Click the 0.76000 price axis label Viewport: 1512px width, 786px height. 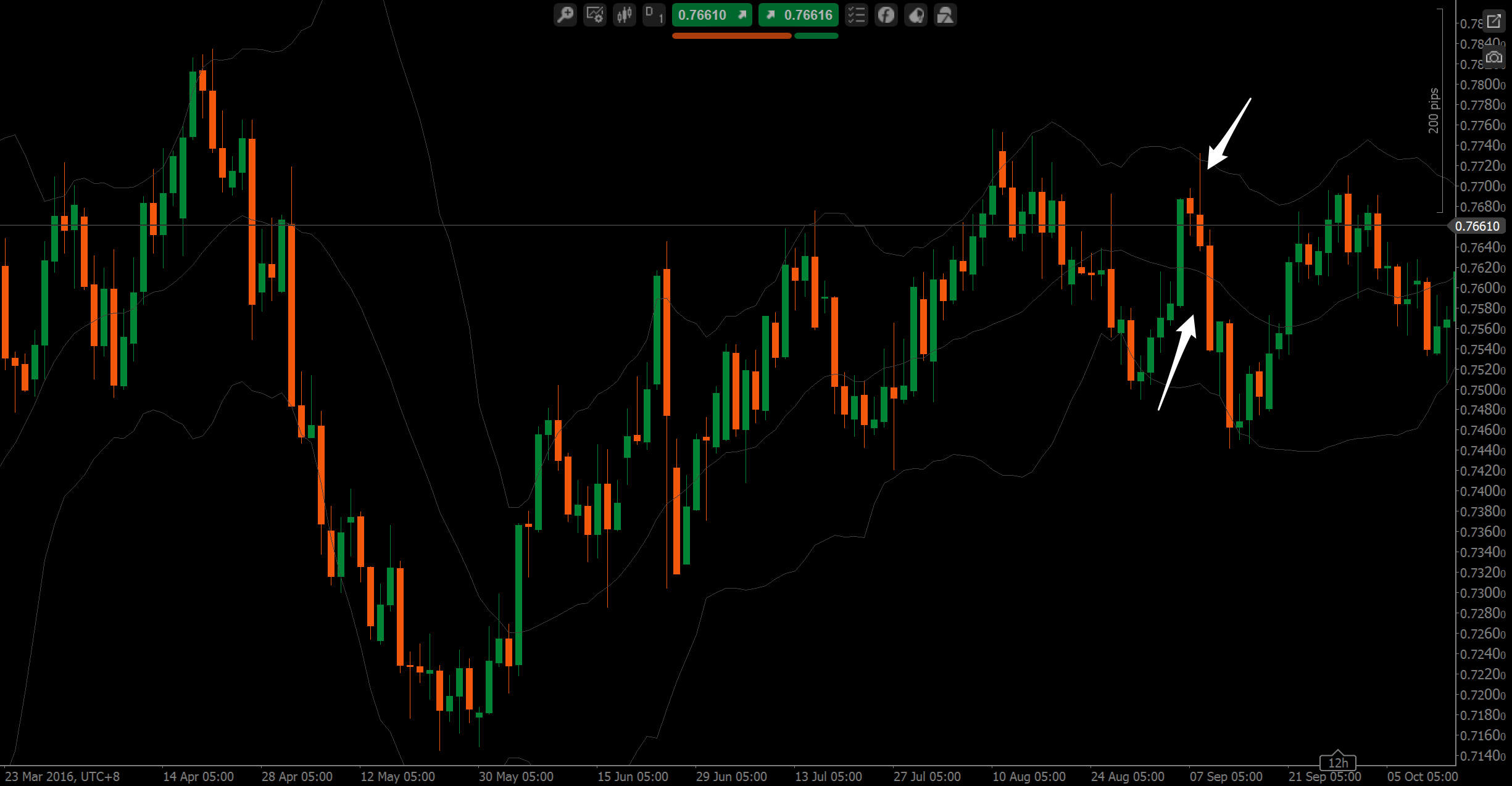1482,288
